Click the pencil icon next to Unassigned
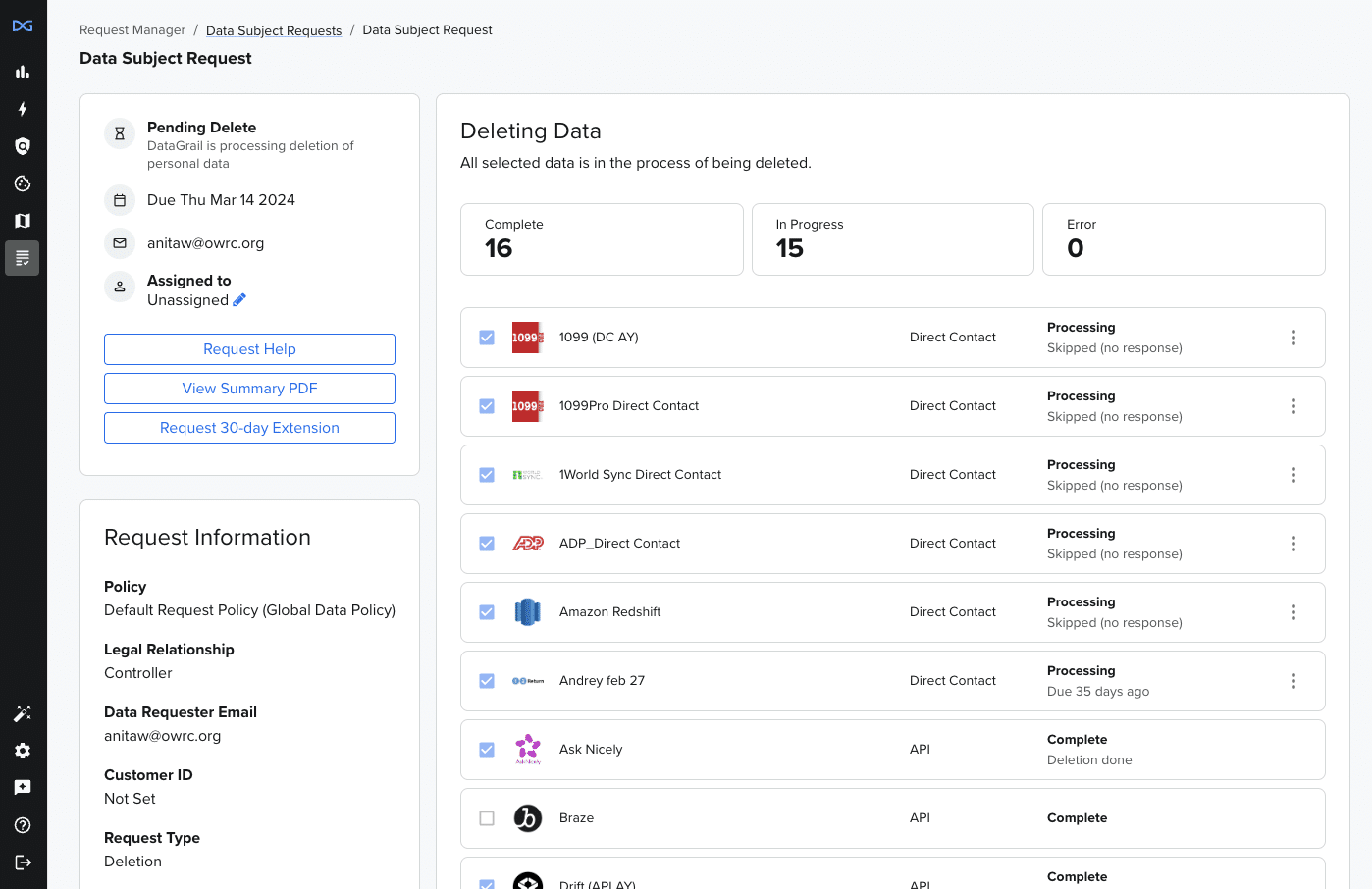This screenshot has width=1372, height=889. 239,300
